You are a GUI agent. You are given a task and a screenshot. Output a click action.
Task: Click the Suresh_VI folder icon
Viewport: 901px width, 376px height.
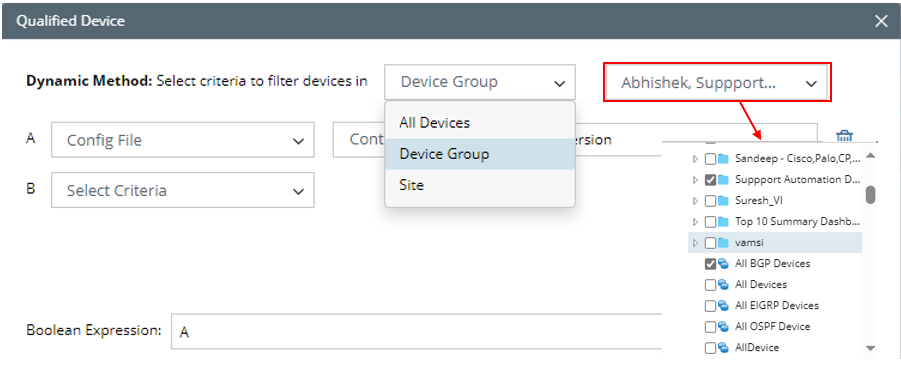tap(723, 201)
